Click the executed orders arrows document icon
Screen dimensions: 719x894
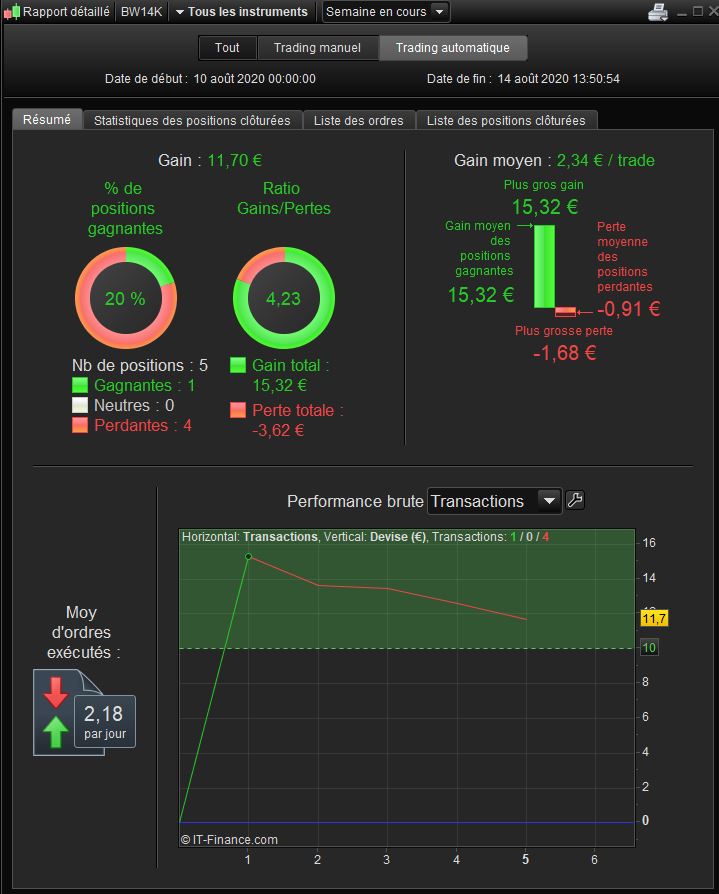[84, 713]
